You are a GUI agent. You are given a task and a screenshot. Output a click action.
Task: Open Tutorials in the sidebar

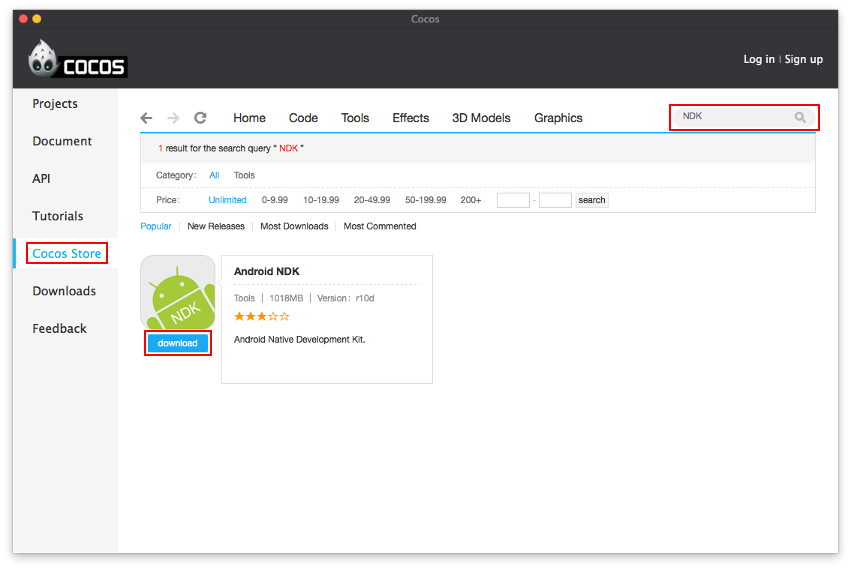(x=58, y=216)
